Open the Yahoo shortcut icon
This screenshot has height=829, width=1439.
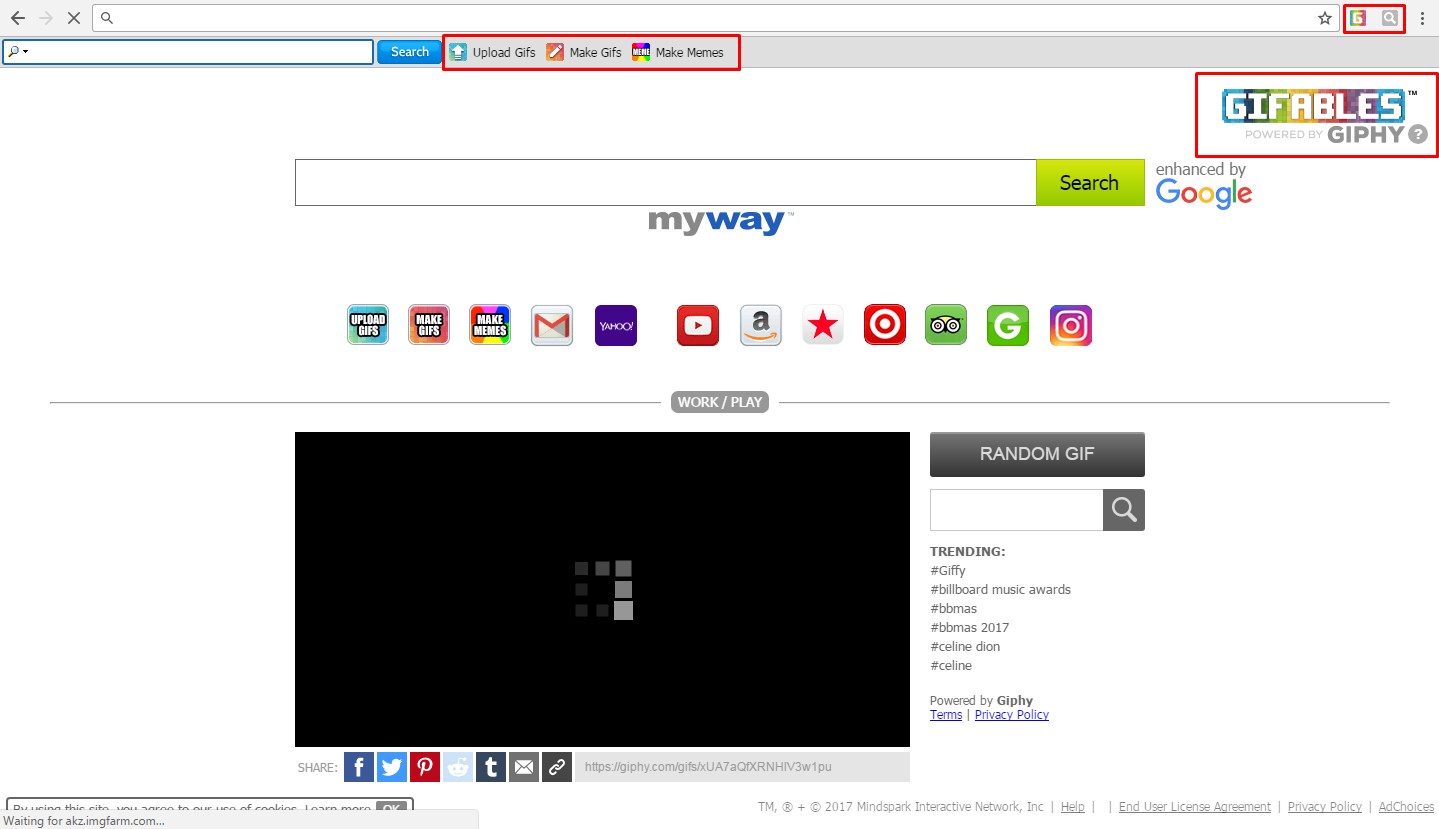point(616,325)
